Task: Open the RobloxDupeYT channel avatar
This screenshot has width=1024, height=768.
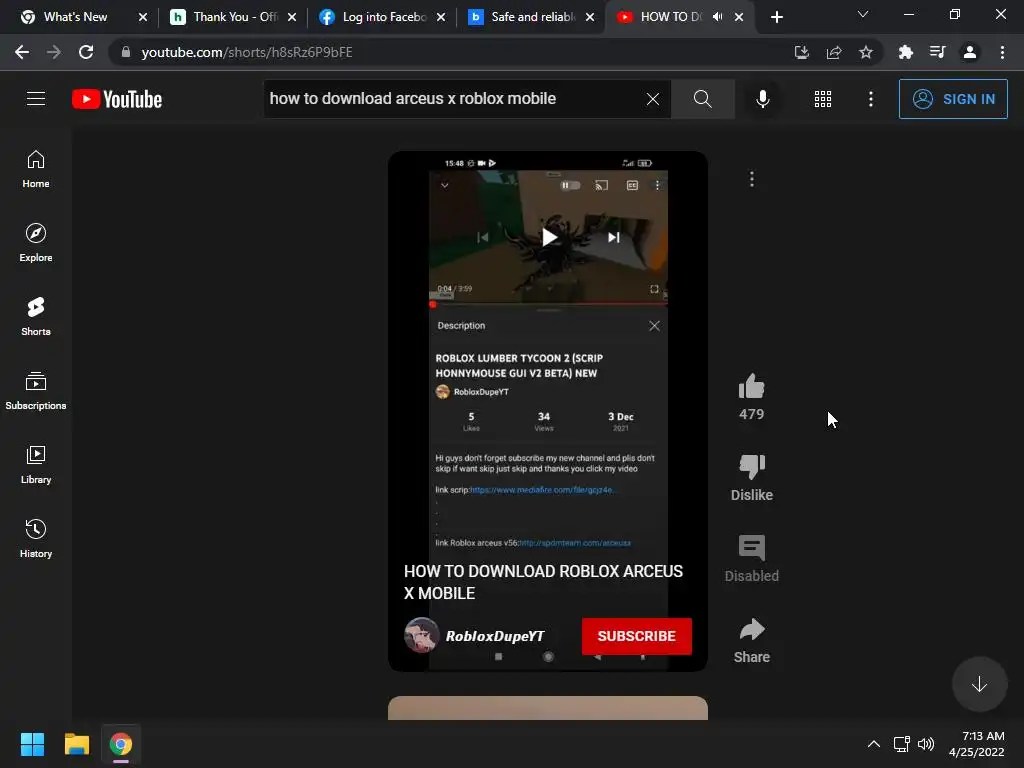Action: tap(421, 635)
